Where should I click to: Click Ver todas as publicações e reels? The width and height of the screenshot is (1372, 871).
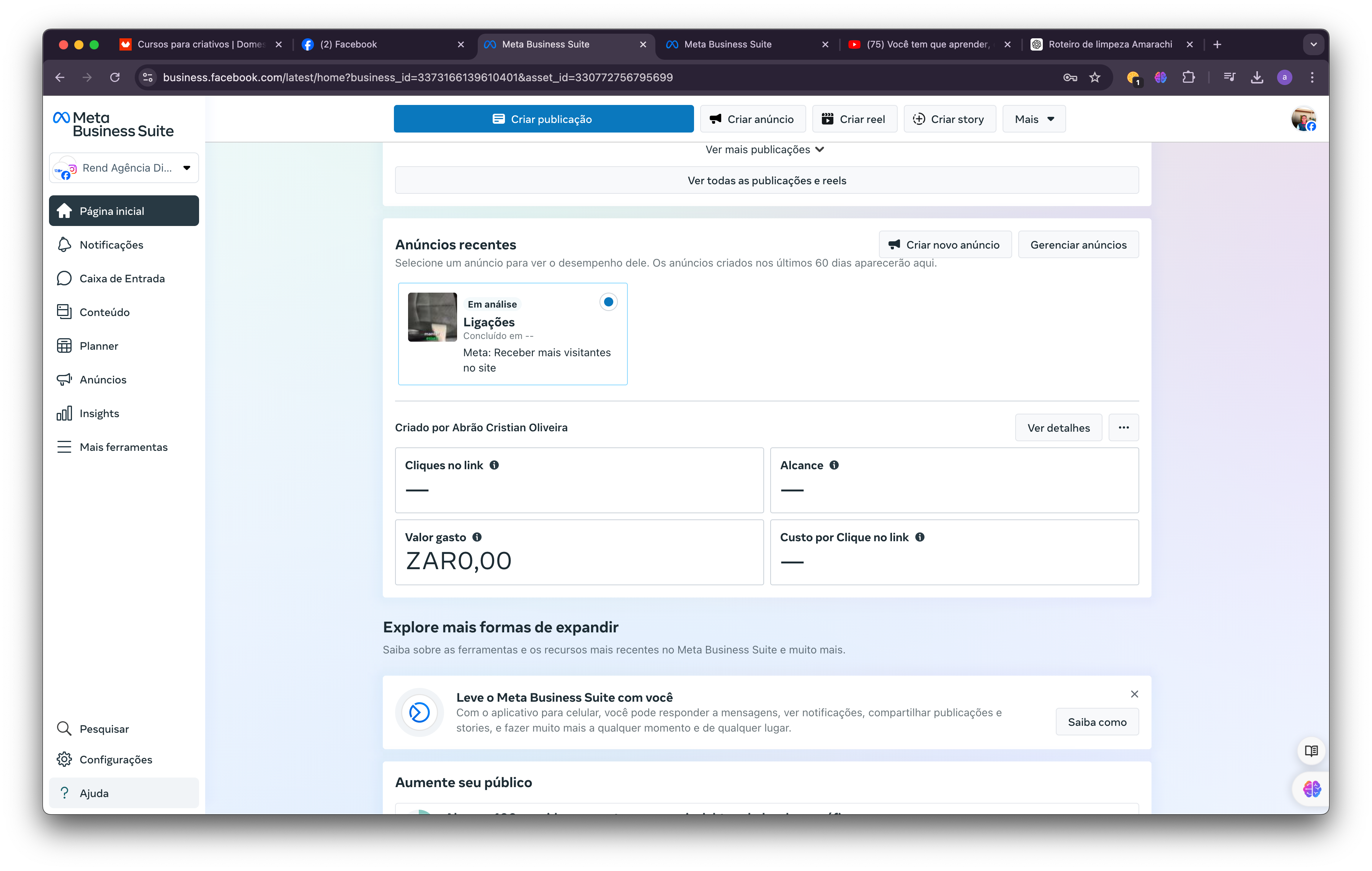767,180
